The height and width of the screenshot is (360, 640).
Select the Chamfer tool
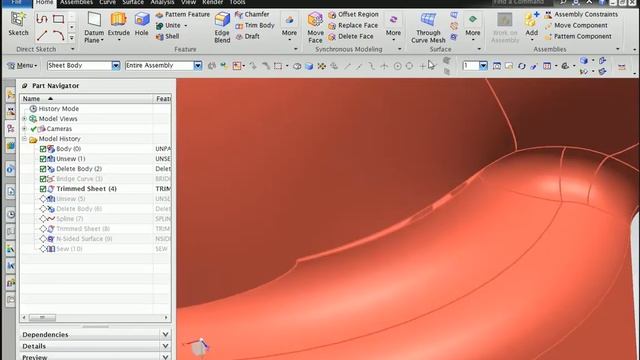coord(252,14)
